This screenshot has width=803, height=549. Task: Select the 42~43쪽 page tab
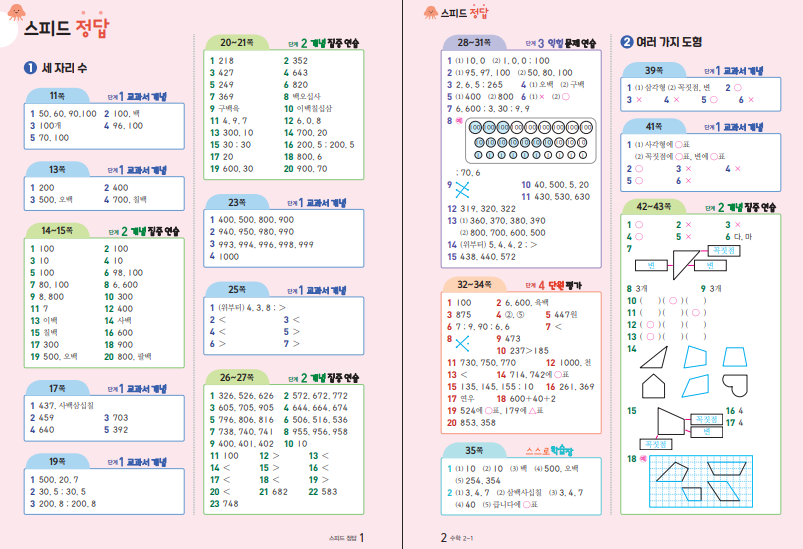(x=653, y=206)
